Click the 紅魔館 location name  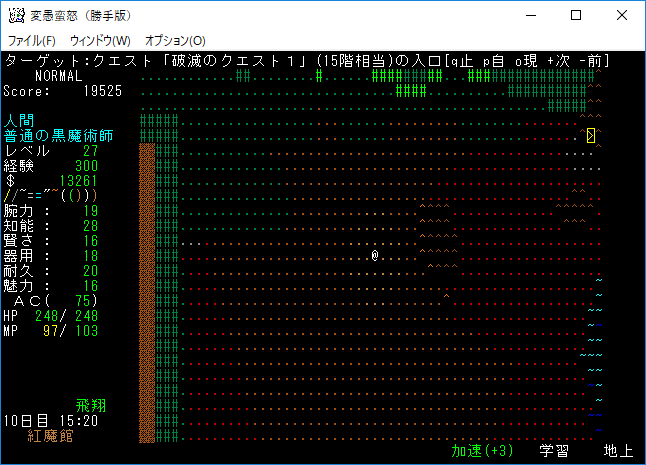pyautogui.click(x=51, y=436)
